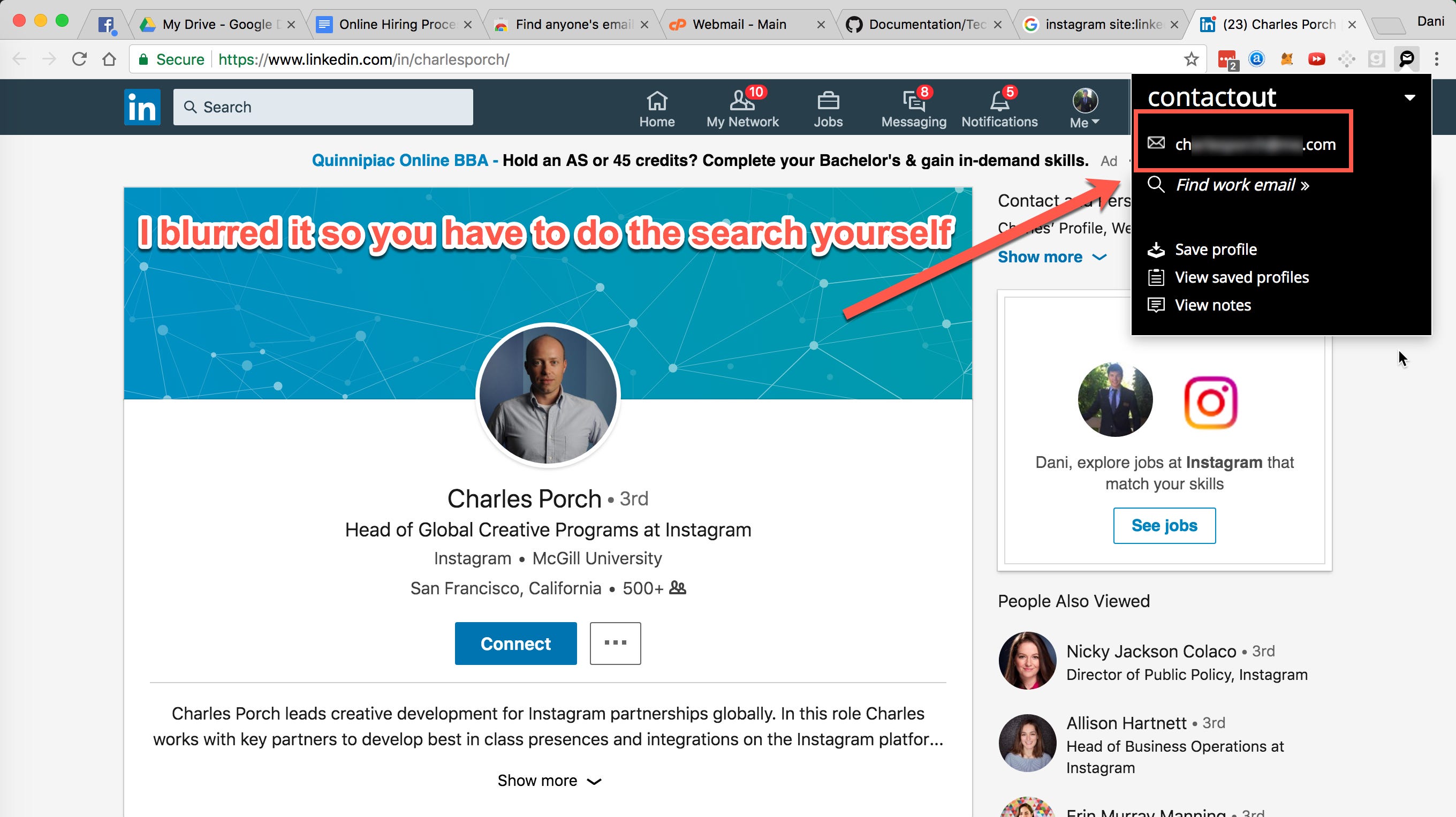This screenshot has width=1456, height=817.
Task: Click the Instagram logo in jobs card
Action: click(x=1210, y=403)
